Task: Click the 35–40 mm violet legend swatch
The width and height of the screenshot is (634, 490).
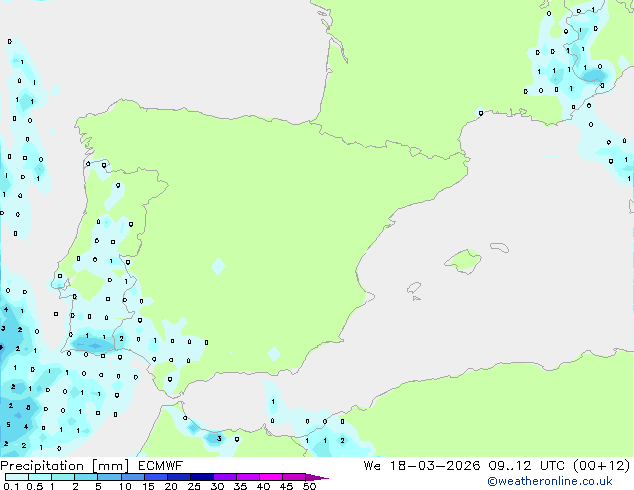Action: [247, 477]
